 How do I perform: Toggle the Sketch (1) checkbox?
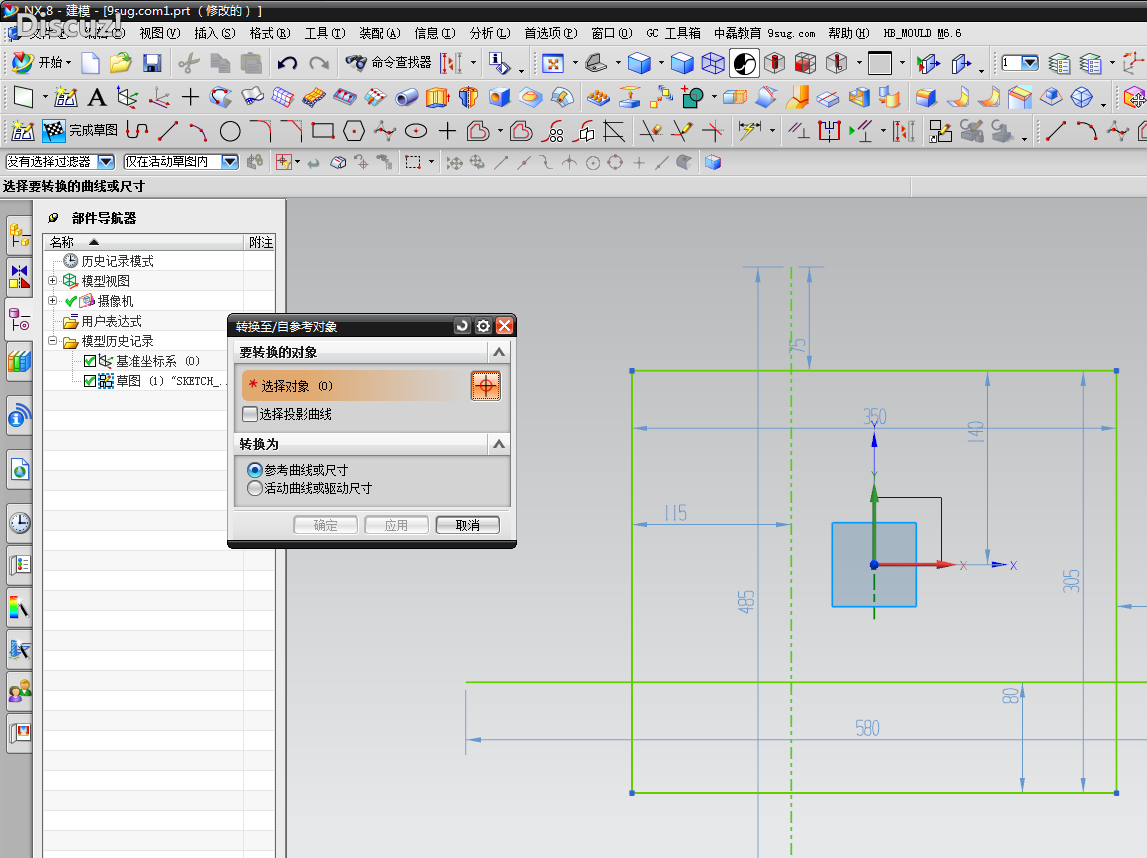coord(90,381)
